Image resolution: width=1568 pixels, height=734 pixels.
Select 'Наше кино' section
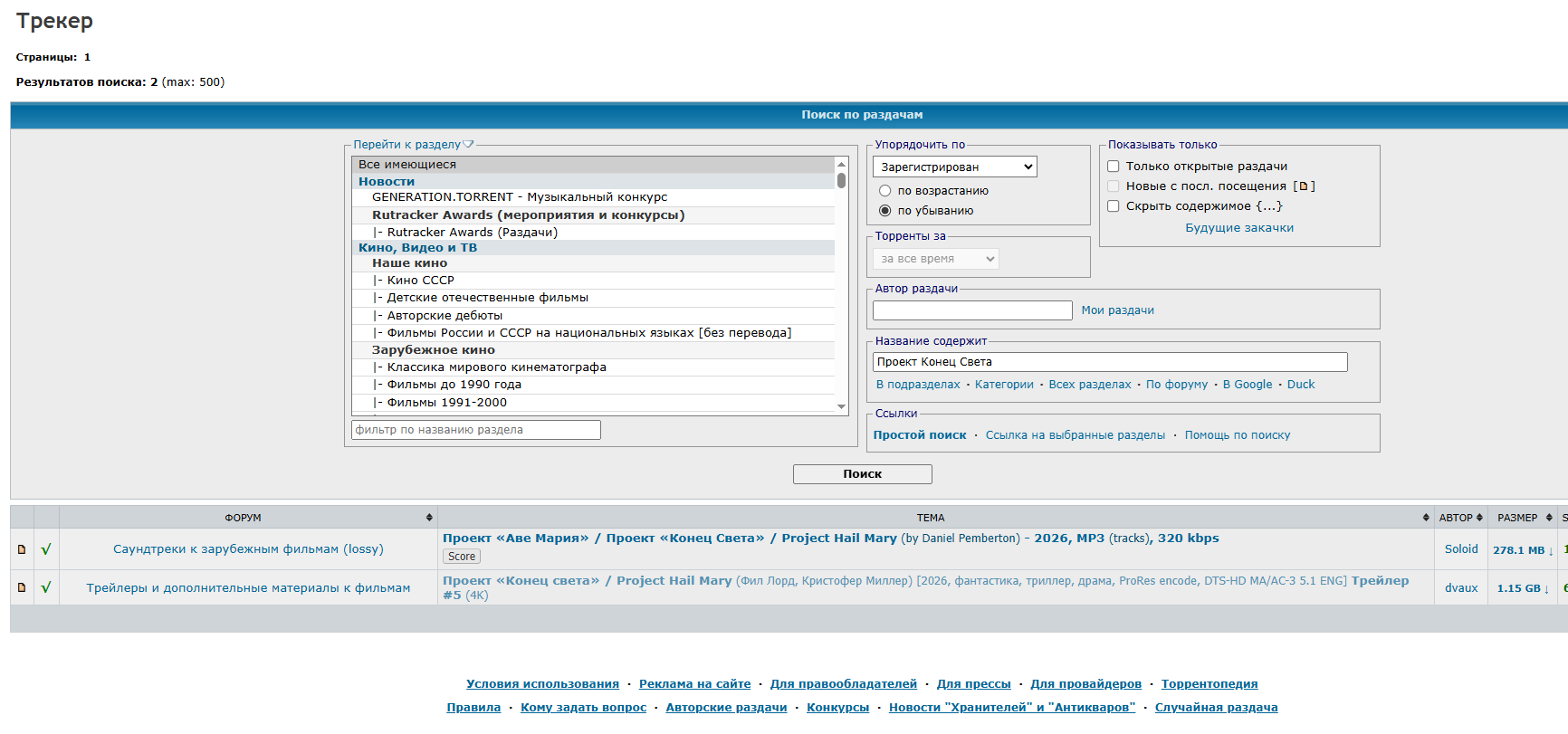coord(593,263)
